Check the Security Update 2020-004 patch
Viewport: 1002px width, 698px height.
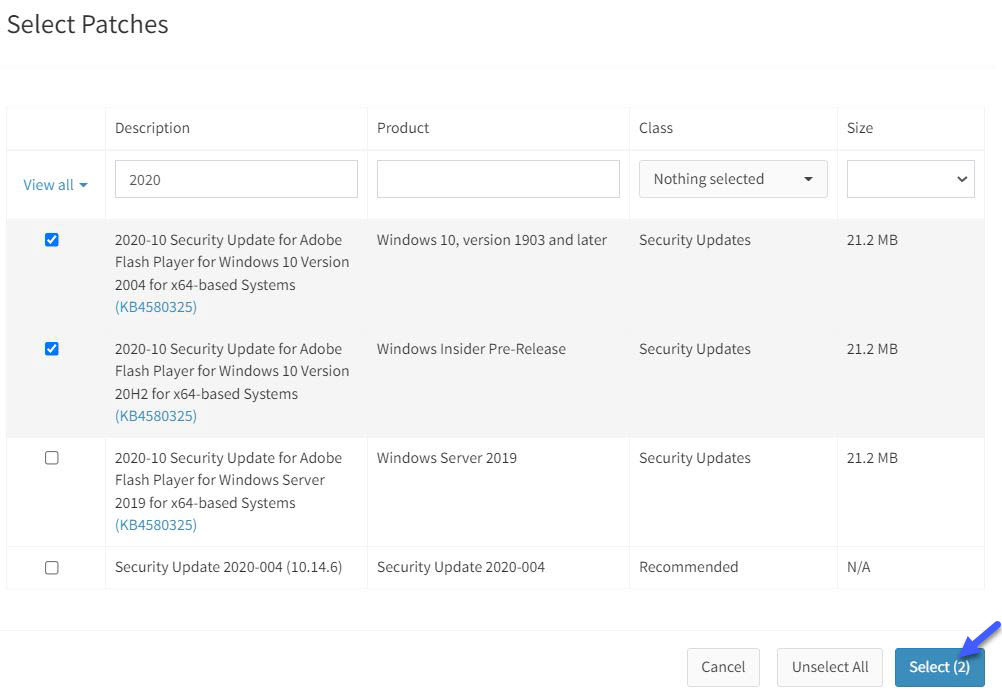pos(52,567)
